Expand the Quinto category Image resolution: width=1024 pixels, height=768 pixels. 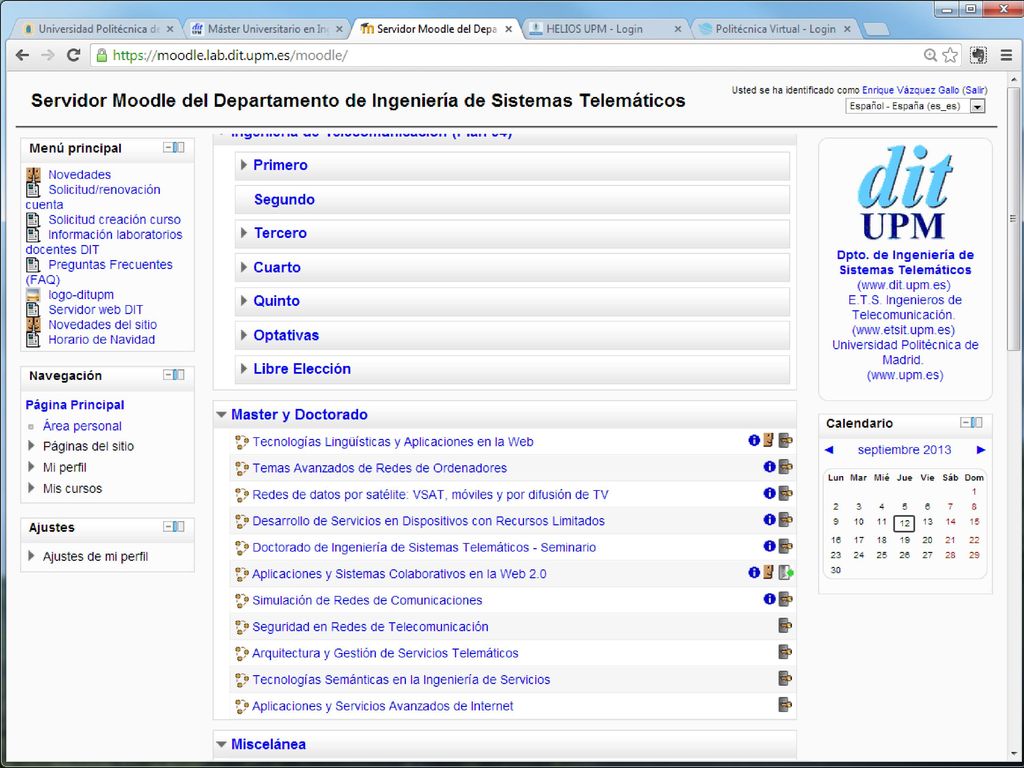pyautogui.click(x=244, y=300)
